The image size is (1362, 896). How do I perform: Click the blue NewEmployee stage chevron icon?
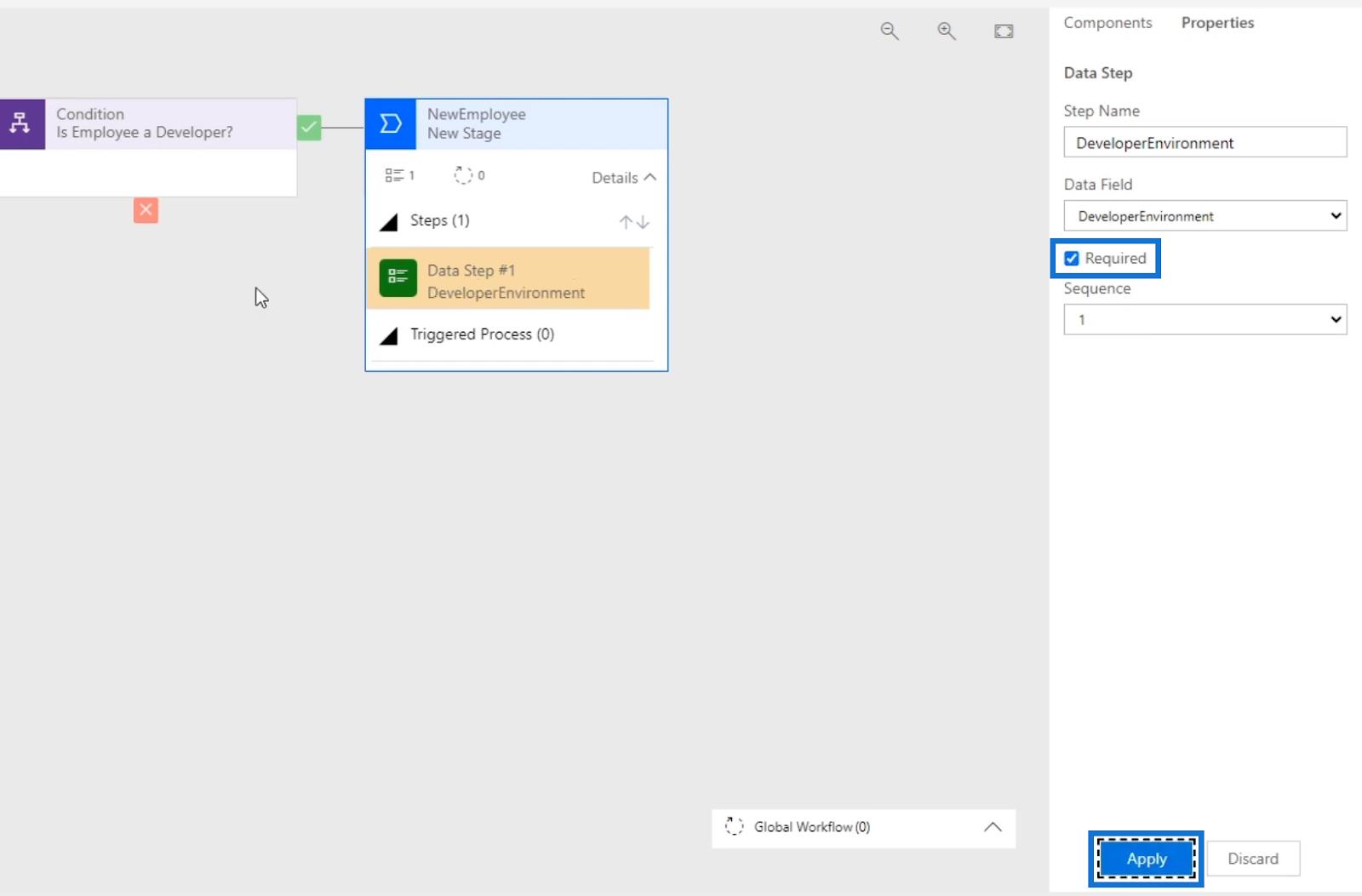coord(391,124)
